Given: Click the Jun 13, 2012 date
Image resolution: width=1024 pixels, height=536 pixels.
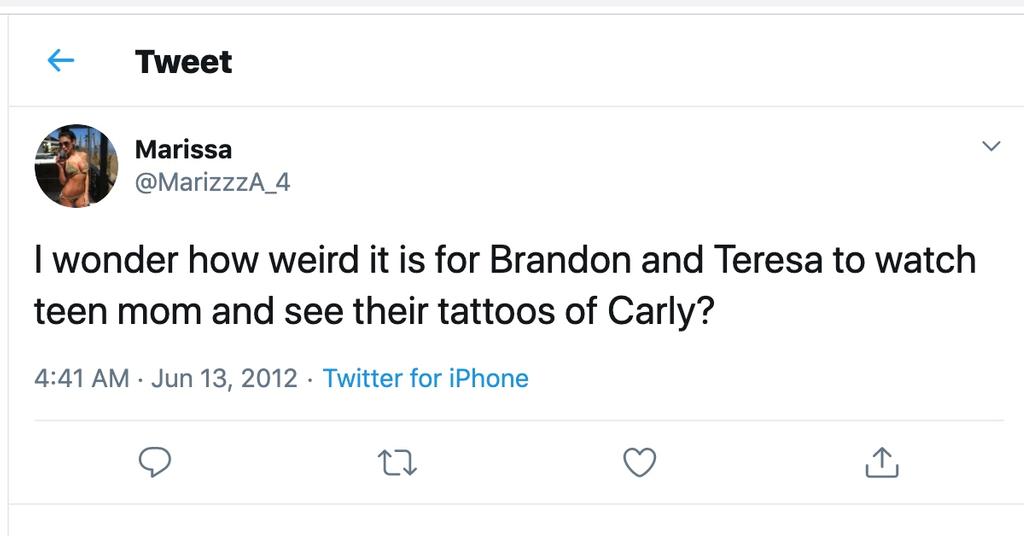Looking at the screenshot, I should pos(224,378).
